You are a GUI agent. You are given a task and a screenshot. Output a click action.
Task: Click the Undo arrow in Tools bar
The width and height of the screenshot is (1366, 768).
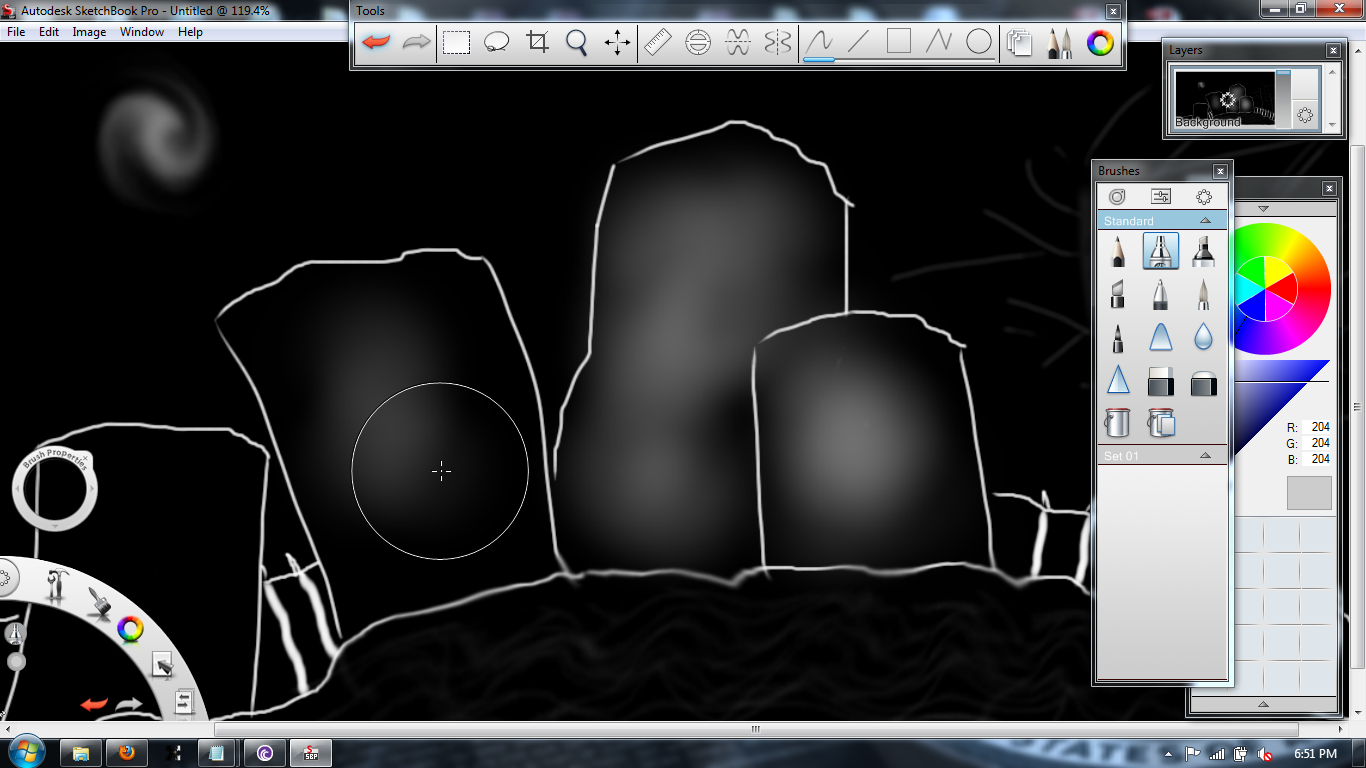point(376,42)
